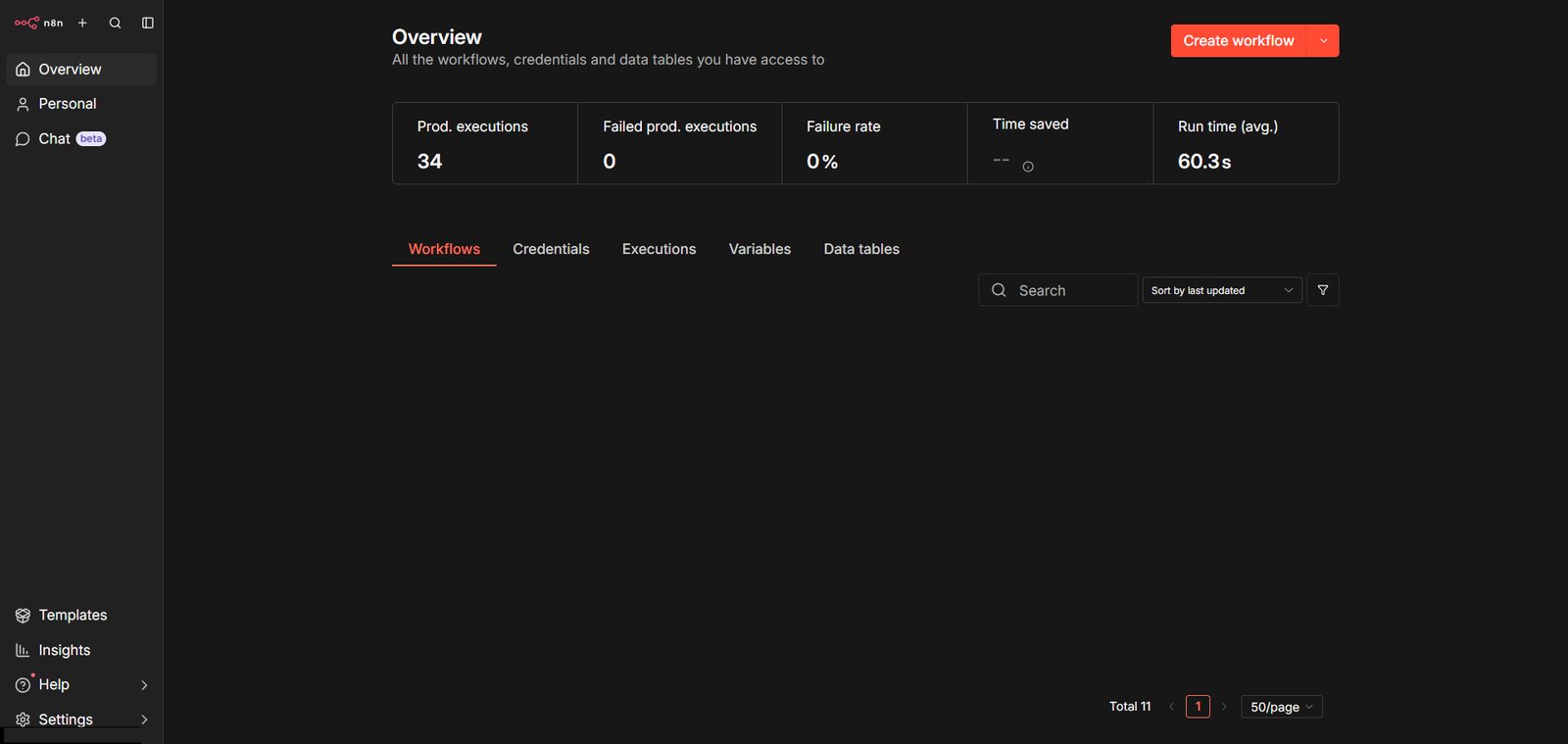Screen dimensions: 1568x744
Task: Open the 50/page size dropdown
Action: coord(1282,707)
